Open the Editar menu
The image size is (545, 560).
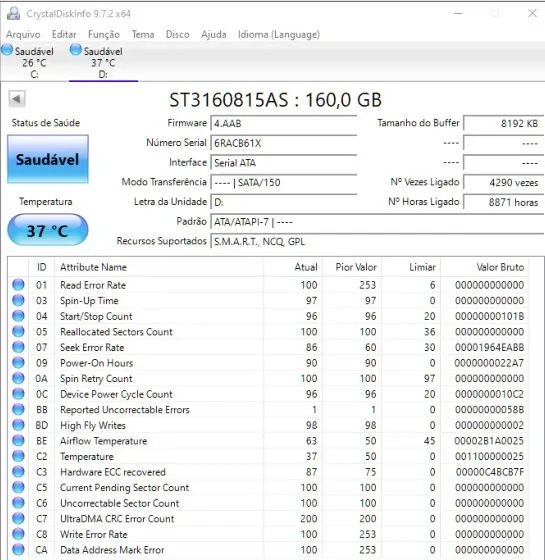pyautogui.click(x=64, y=35)
